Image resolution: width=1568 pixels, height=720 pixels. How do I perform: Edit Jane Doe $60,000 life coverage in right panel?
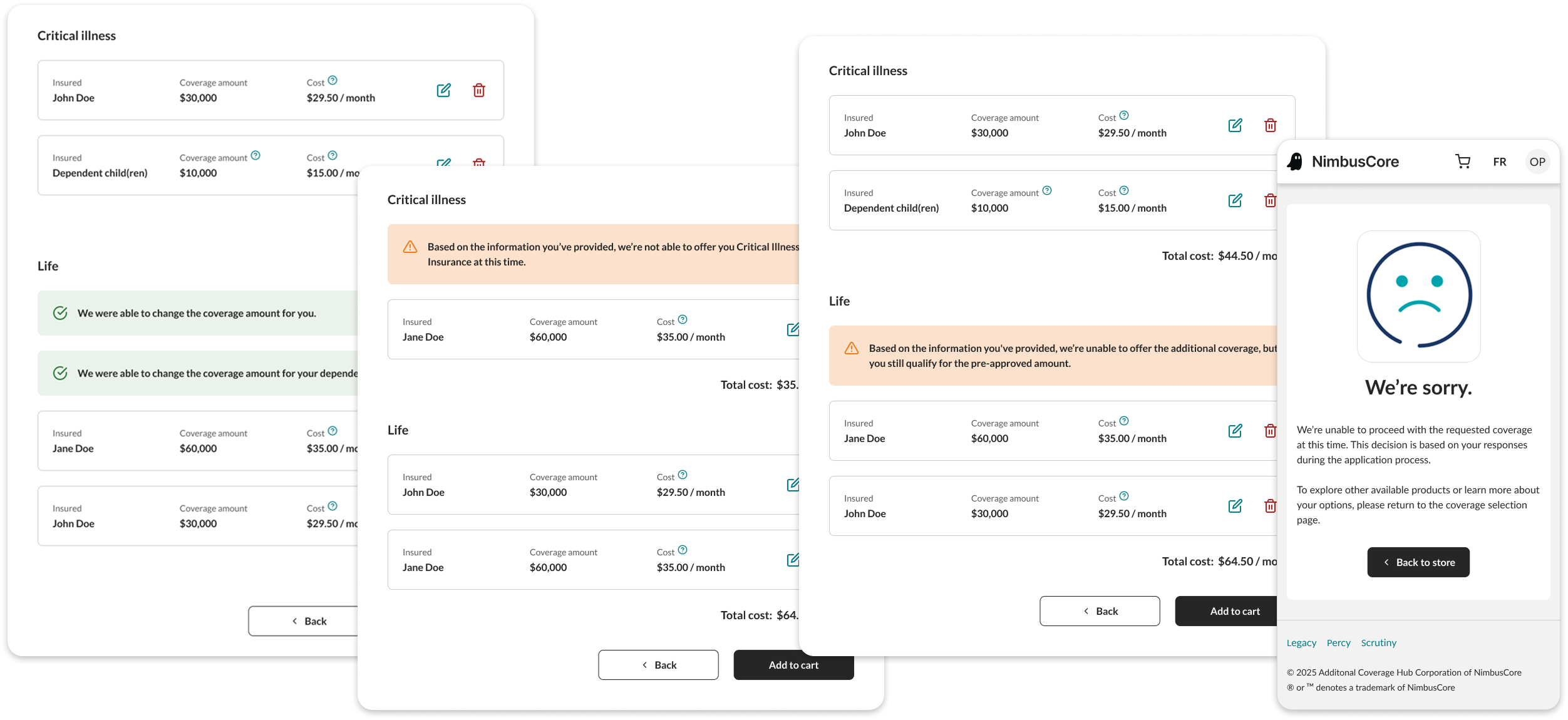(1235, 431)
